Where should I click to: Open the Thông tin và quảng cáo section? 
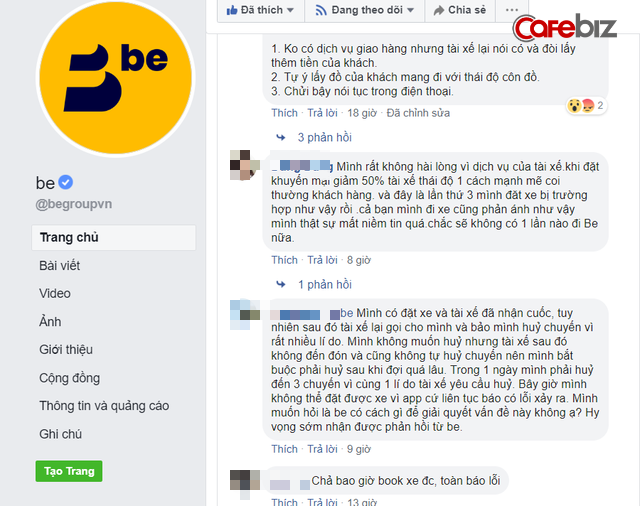point(104,406)
